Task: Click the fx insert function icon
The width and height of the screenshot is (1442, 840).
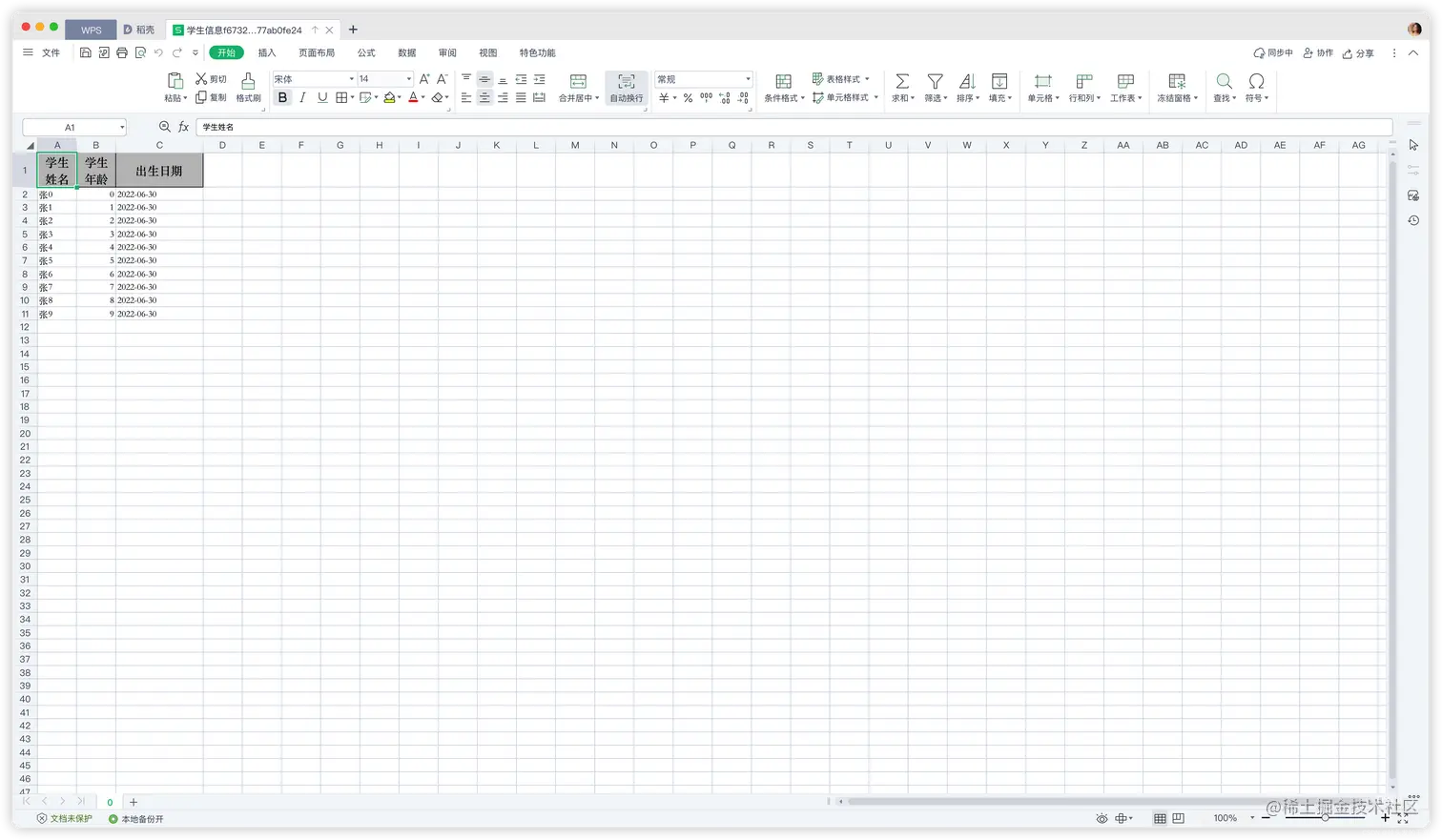Action: pos(183,127)
